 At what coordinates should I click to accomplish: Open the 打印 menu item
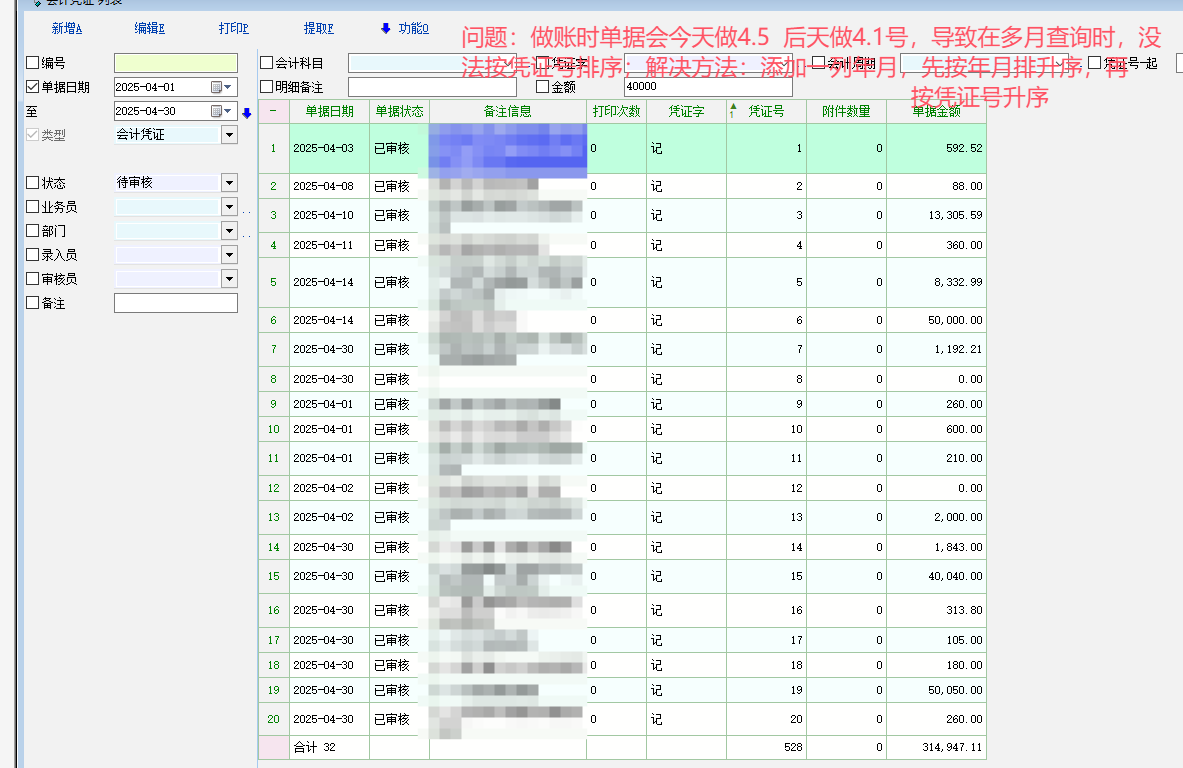[x=234, y=28]
